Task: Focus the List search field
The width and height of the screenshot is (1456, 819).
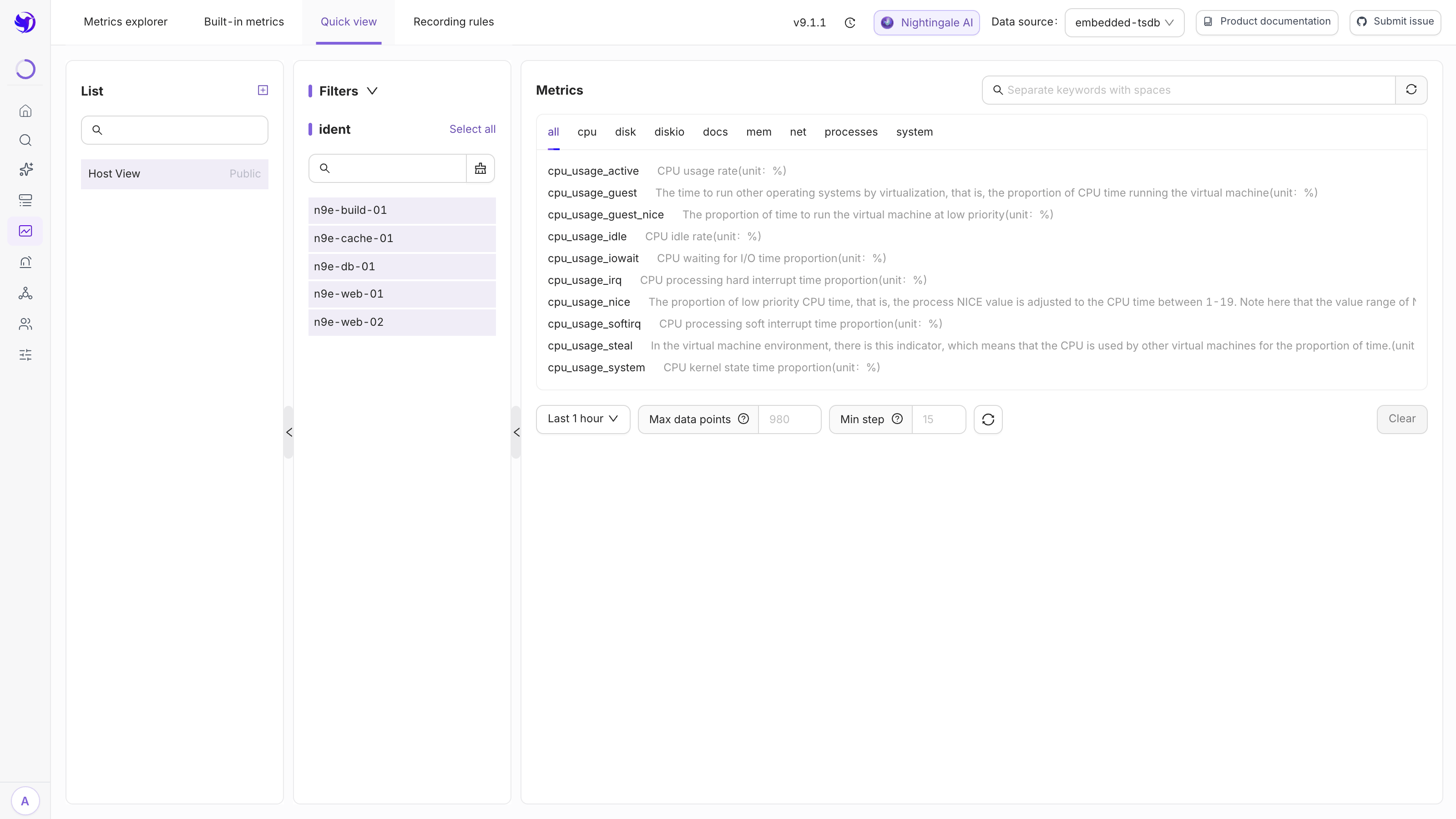Action: (174, 130)
